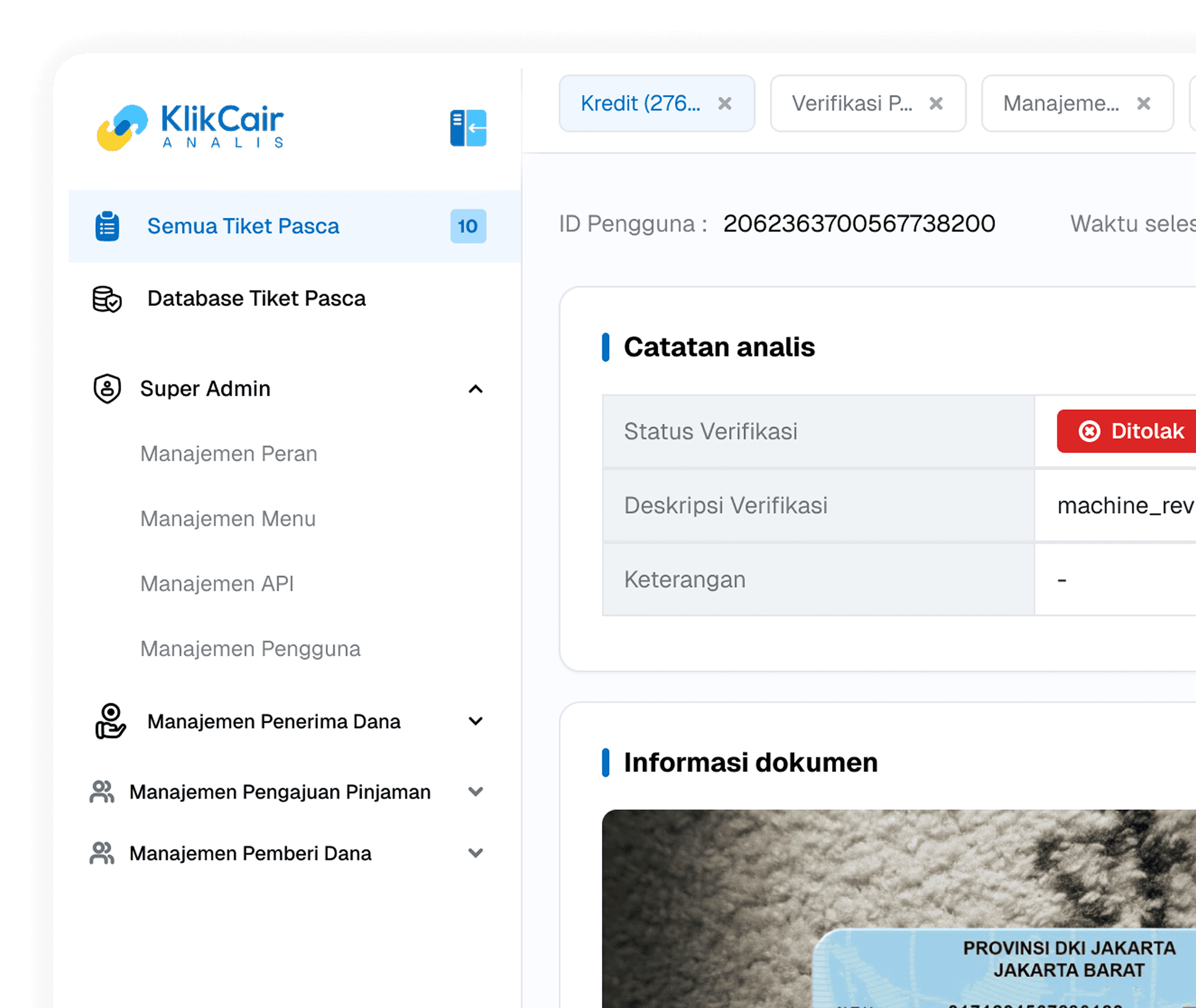Click the PROVINSI DKI JAKARTA text
Screen dimensions: 1196x1008
tap(1069, 948)
